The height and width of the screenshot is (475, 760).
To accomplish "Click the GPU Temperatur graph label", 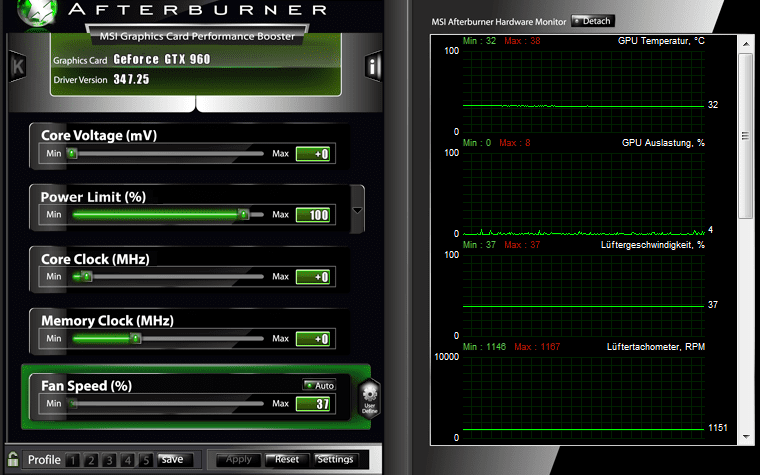I will [x=661, y=41].
